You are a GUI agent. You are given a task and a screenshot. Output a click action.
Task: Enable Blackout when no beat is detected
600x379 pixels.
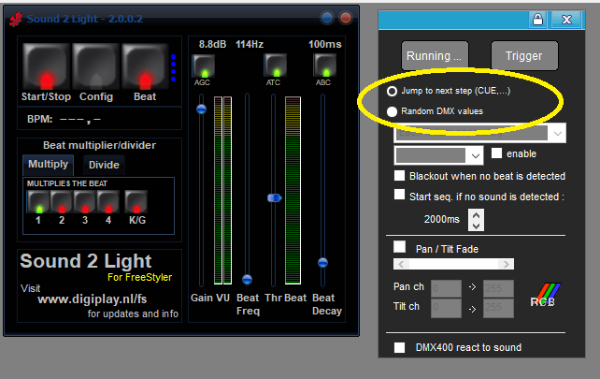click(x=399, y=176)
